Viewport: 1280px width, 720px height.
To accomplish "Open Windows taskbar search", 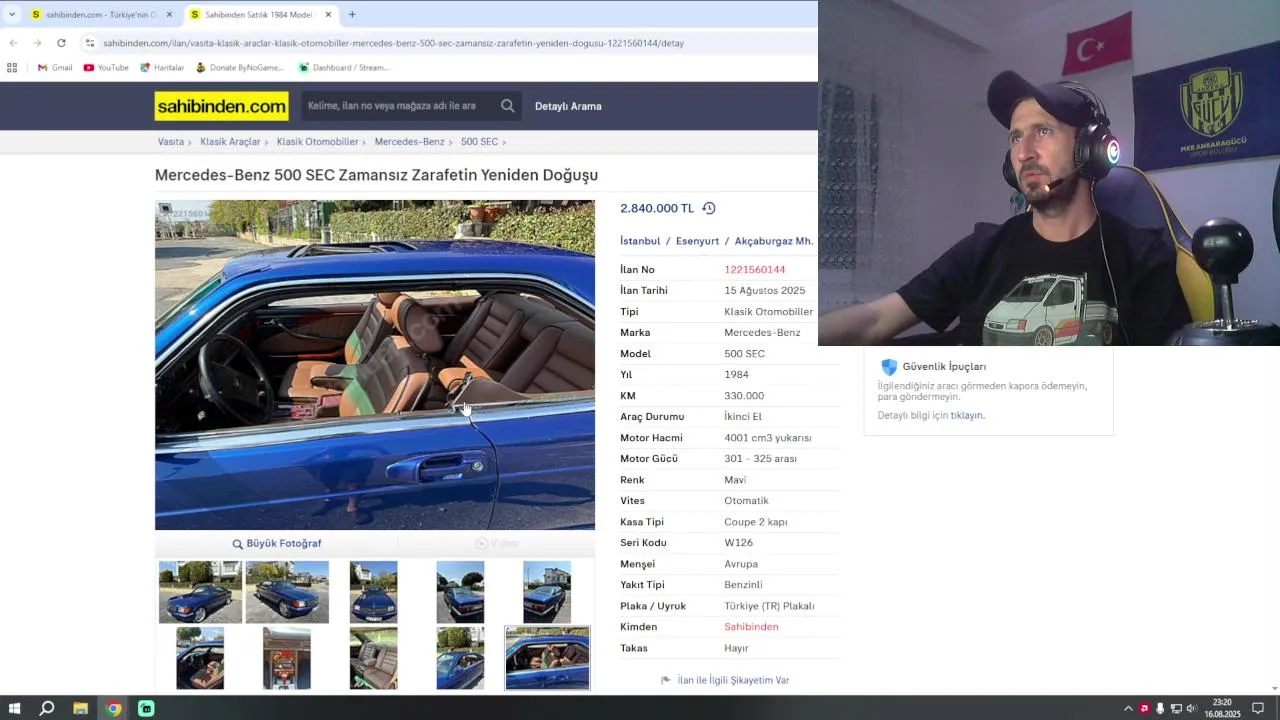I will (46, 708).
